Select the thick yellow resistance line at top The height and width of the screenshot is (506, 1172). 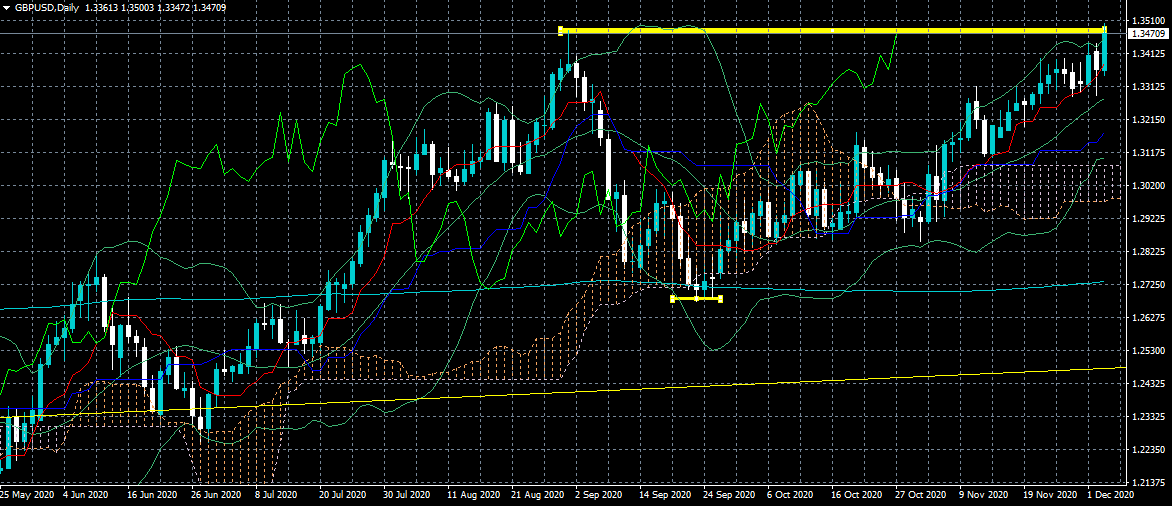pos(832,31)
